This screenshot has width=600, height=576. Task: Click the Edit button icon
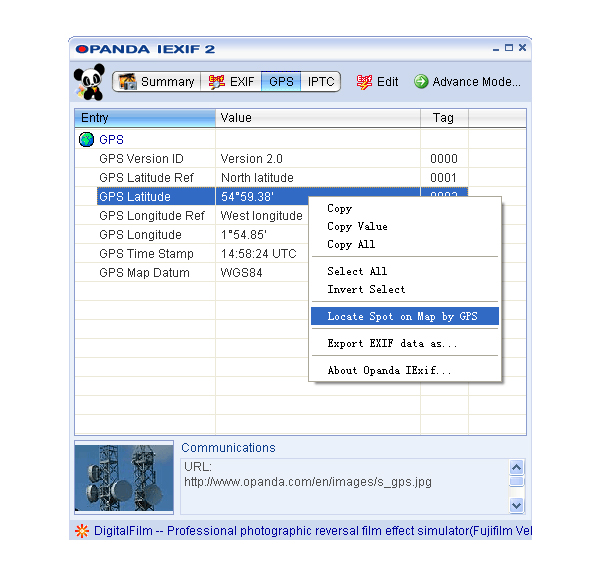364,82
